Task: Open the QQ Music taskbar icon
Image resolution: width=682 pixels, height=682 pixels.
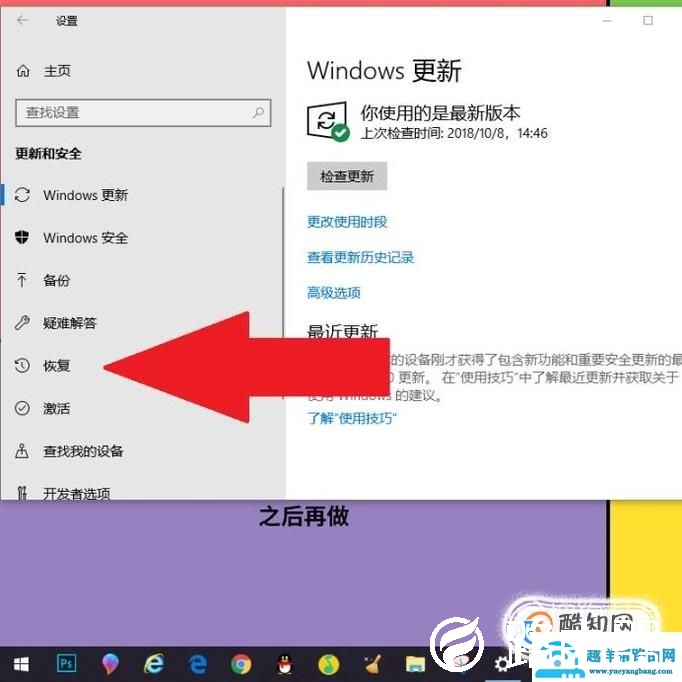Action: [x=328, y=664]
